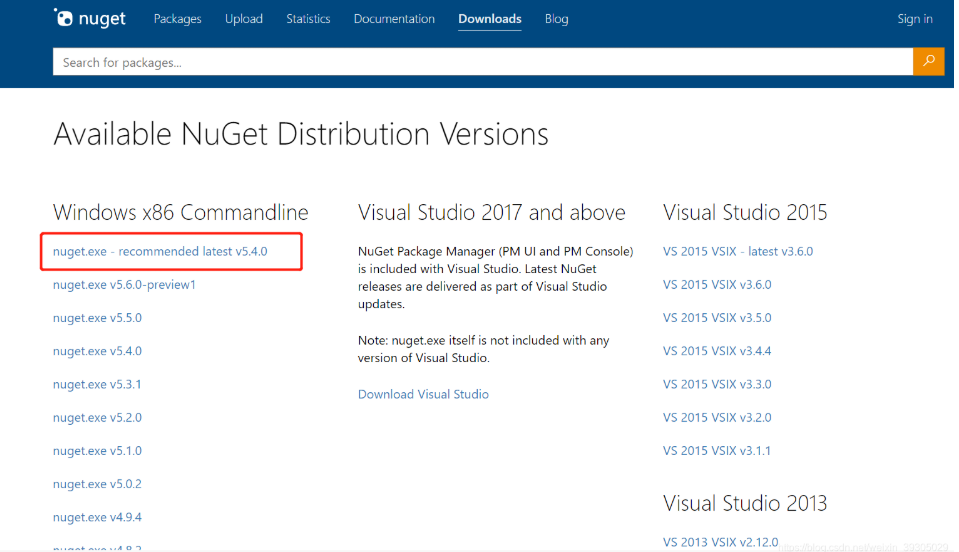Click Sign in
Image resolution: width=959 pixels, height=552 pixels.
point(915,19)
